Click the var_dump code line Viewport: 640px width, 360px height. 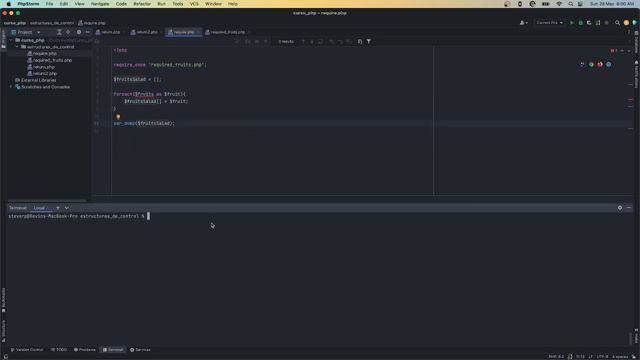(144, 123)
